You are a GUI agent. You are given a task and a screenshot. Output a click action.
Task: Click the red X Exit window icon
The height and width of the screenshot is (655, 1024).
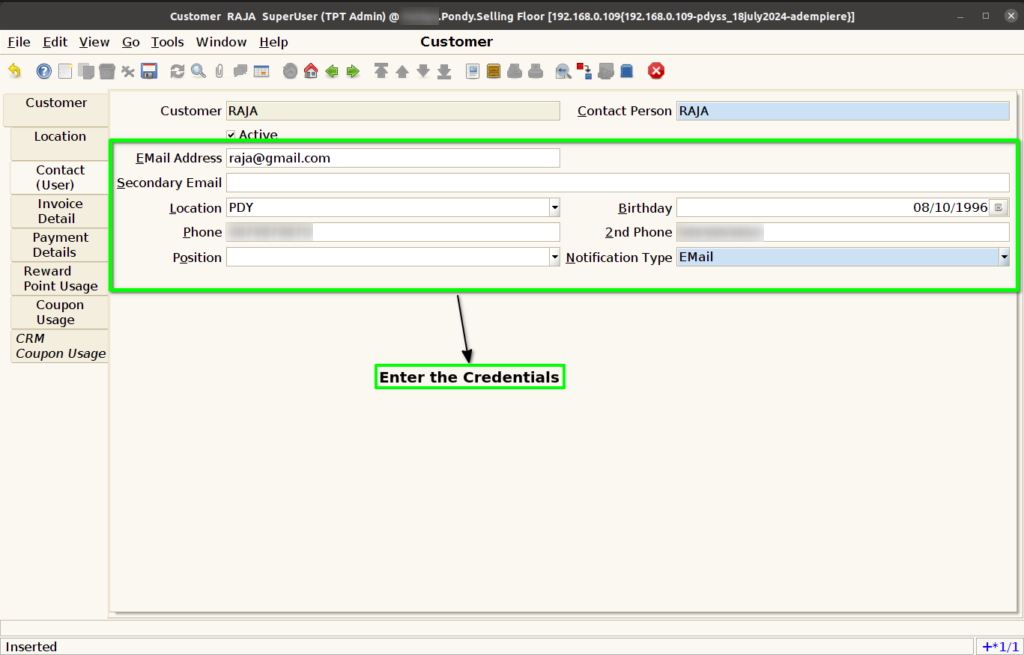pos(656,71)
